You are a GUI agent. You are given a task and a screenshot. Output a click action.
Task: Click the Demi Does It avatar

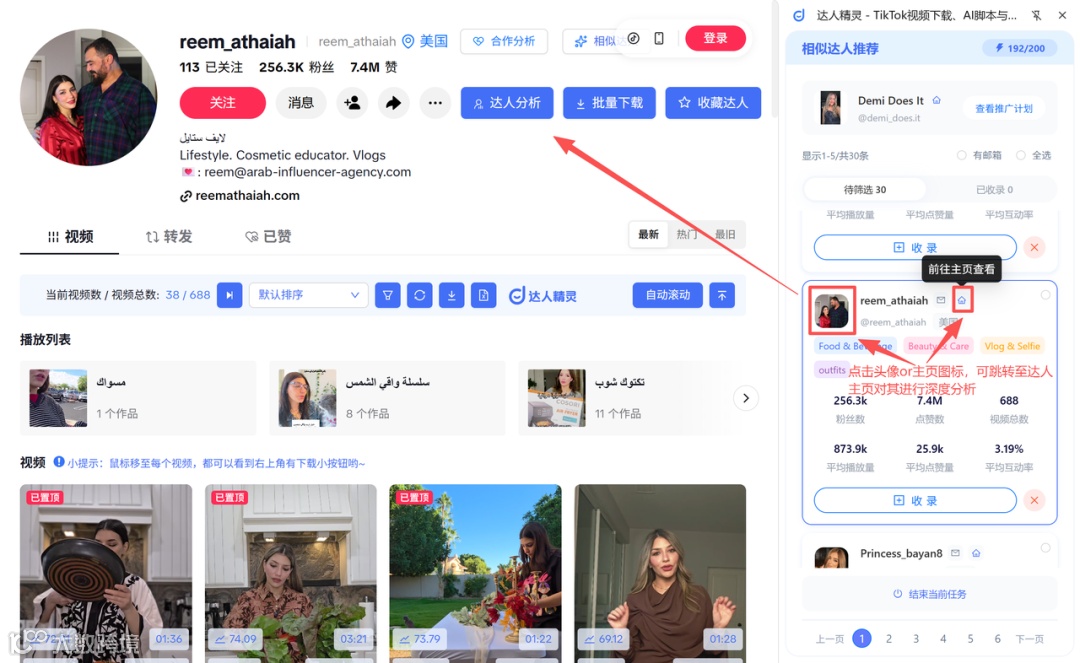click(831, 108)
